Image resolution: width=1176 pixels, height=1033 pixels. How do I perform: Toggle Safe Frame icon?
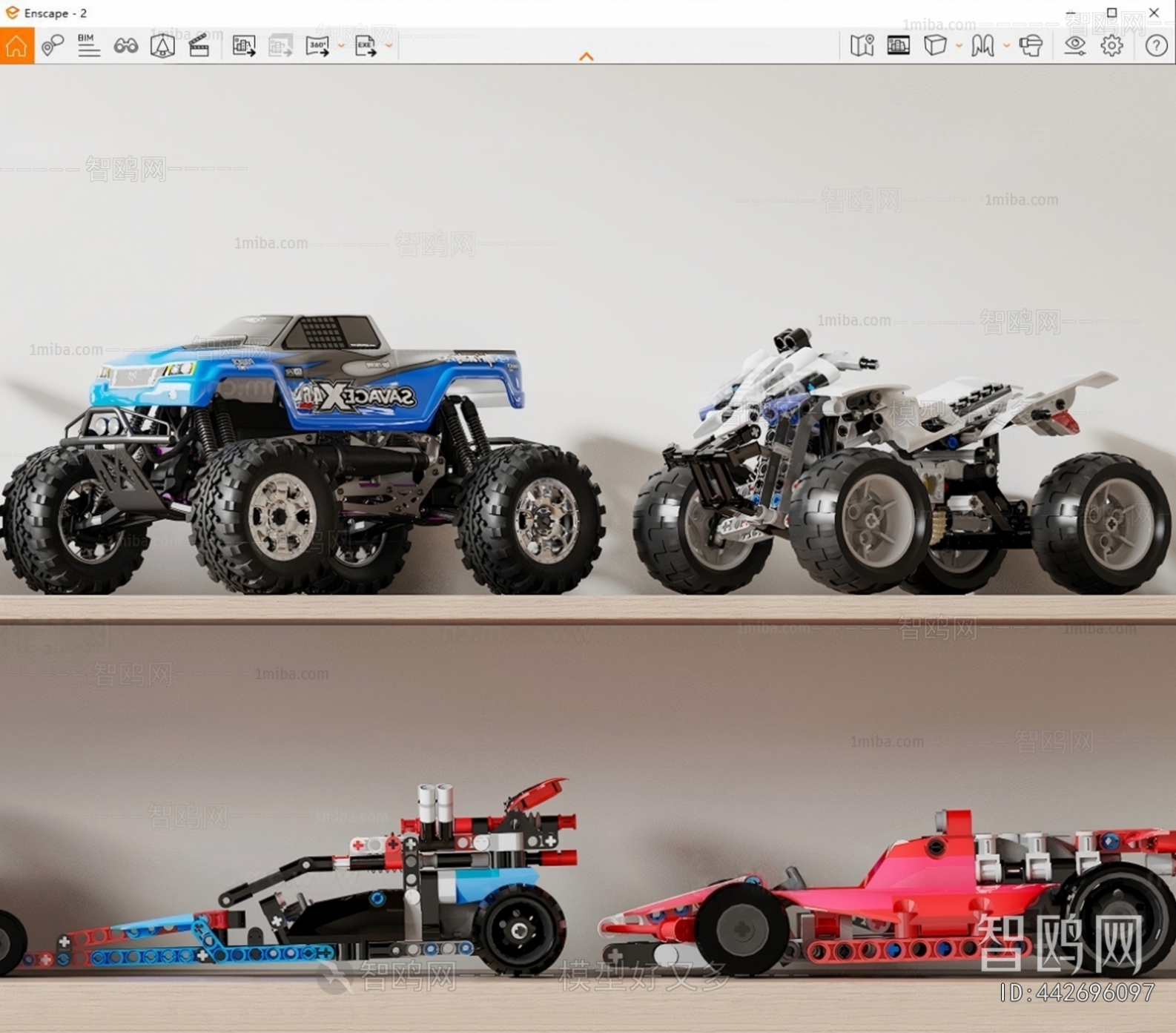tap(898, 46)
